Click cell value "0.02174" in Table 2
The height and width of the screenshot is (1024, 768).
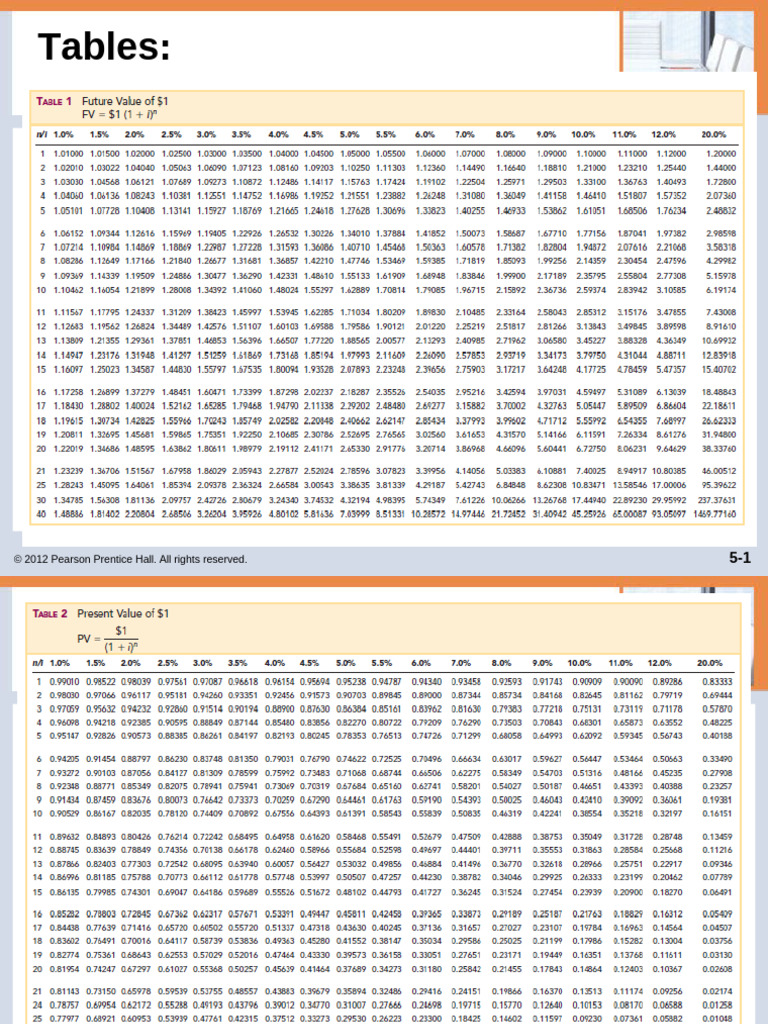(x=718, y=991)
